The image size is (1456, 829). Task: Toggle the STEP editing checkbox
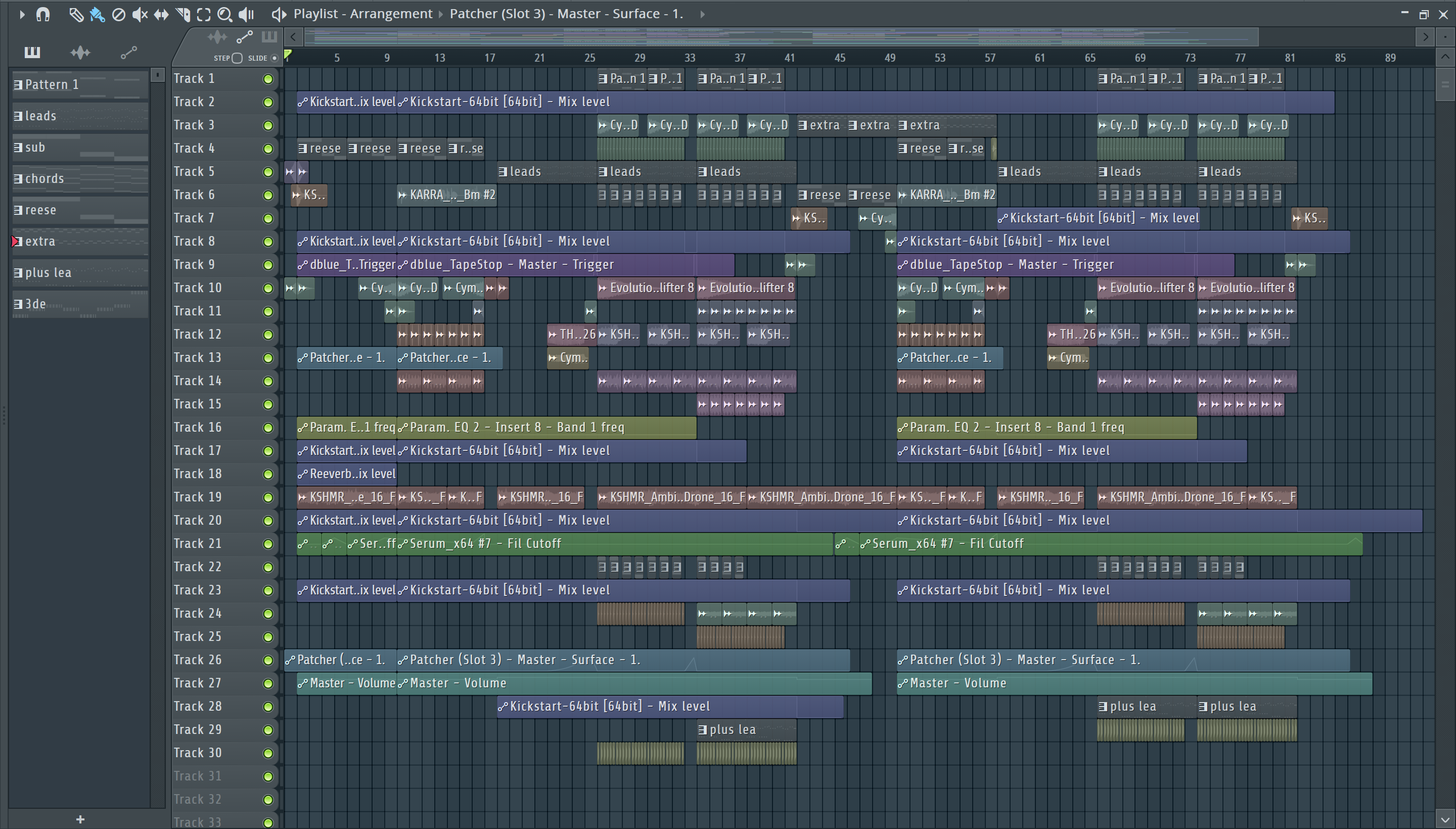coord(238,58)
